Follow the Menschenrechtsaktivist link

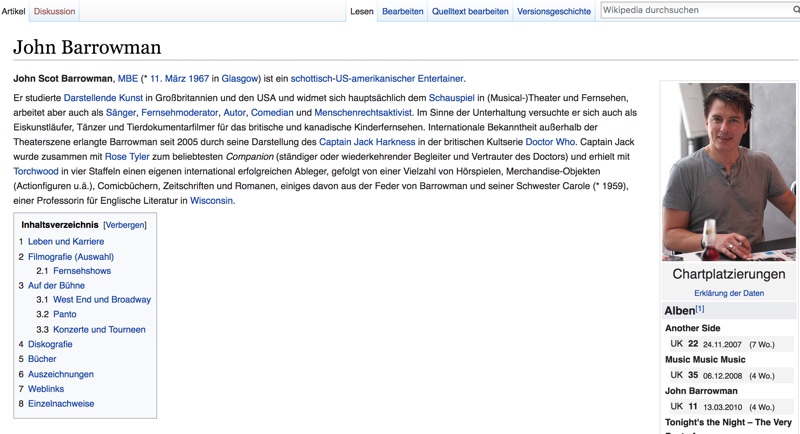(363, 113)
